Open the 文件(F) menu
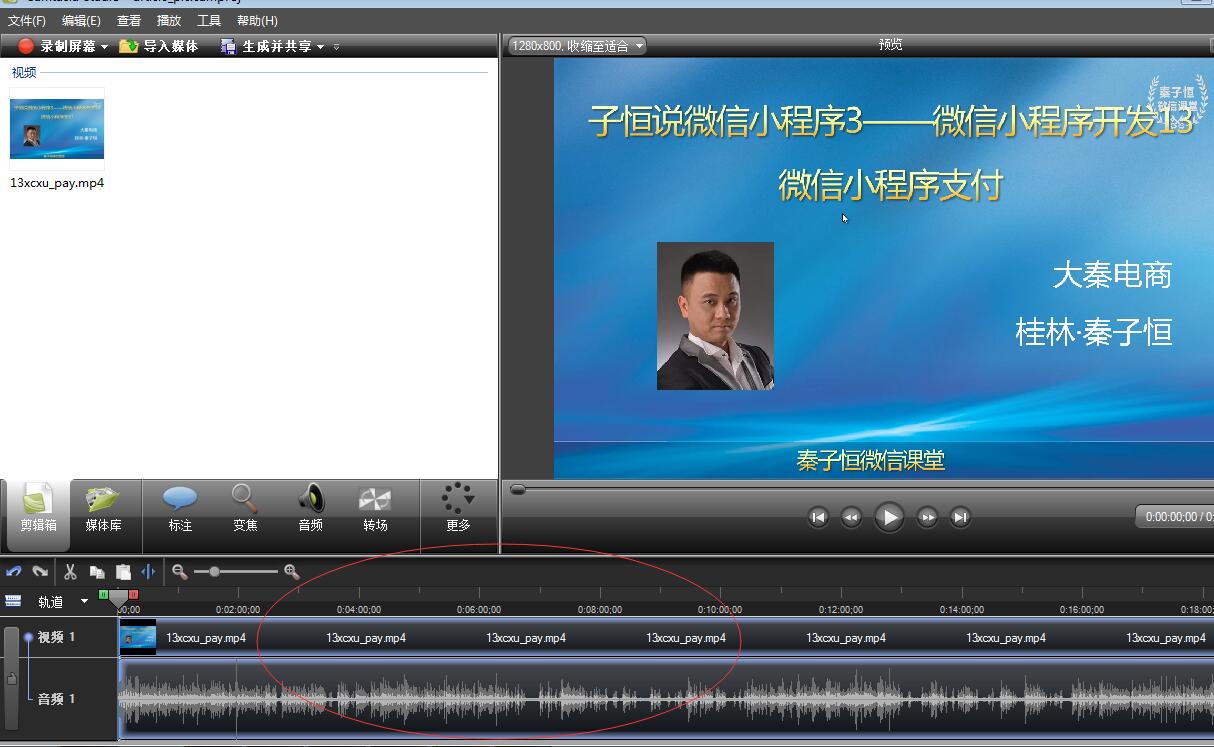 [x=27, y=20]
